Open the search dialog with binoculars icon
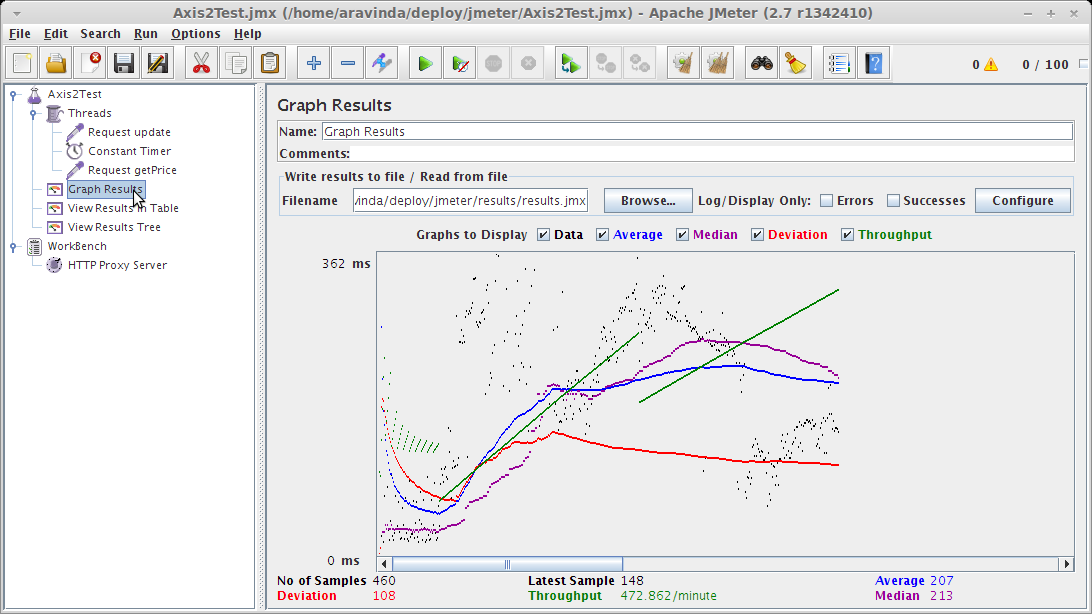 [761, 62]
